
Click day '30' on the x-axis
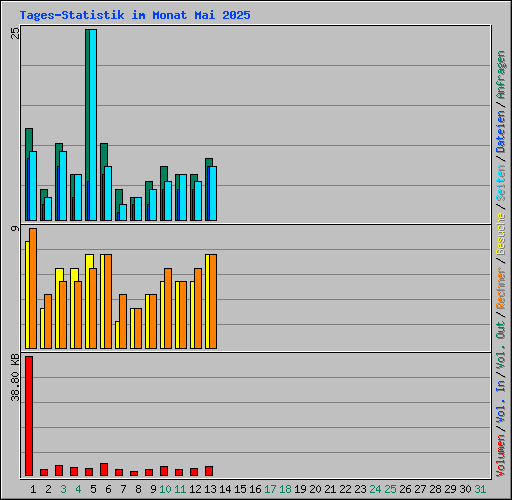pos(465,489)
